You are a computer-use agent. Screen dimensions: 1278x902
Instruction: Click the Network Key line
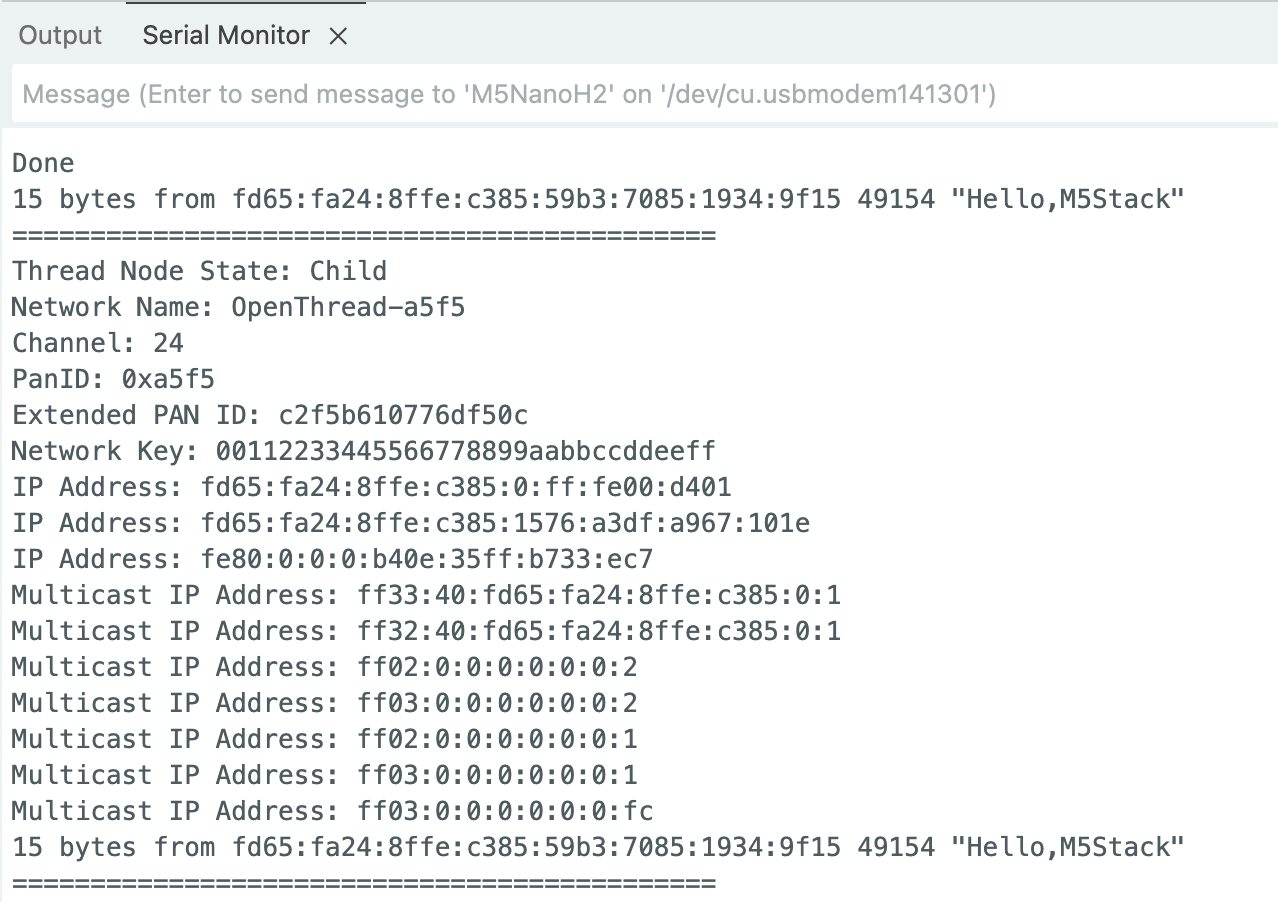point(363,451)
